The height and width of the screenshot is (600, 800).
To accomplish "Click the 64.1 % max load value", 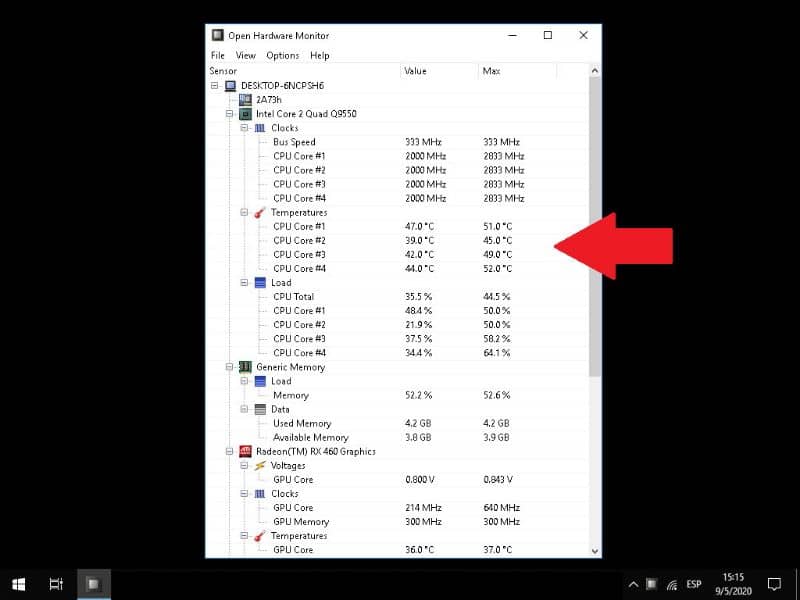I will coord(497,353).
